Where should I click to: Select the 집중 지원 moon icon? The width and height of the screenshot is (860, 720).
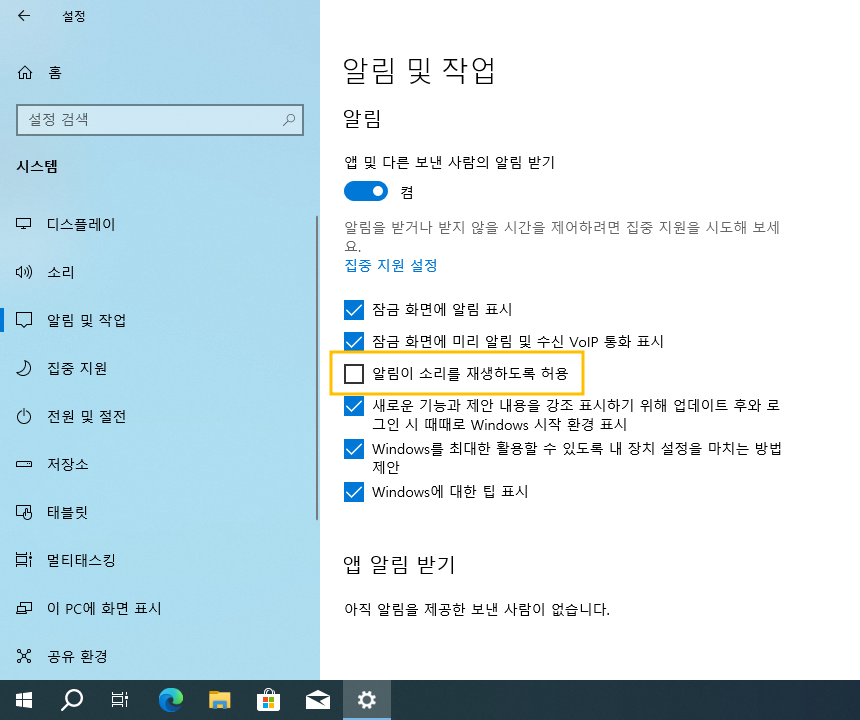point(24,368)
